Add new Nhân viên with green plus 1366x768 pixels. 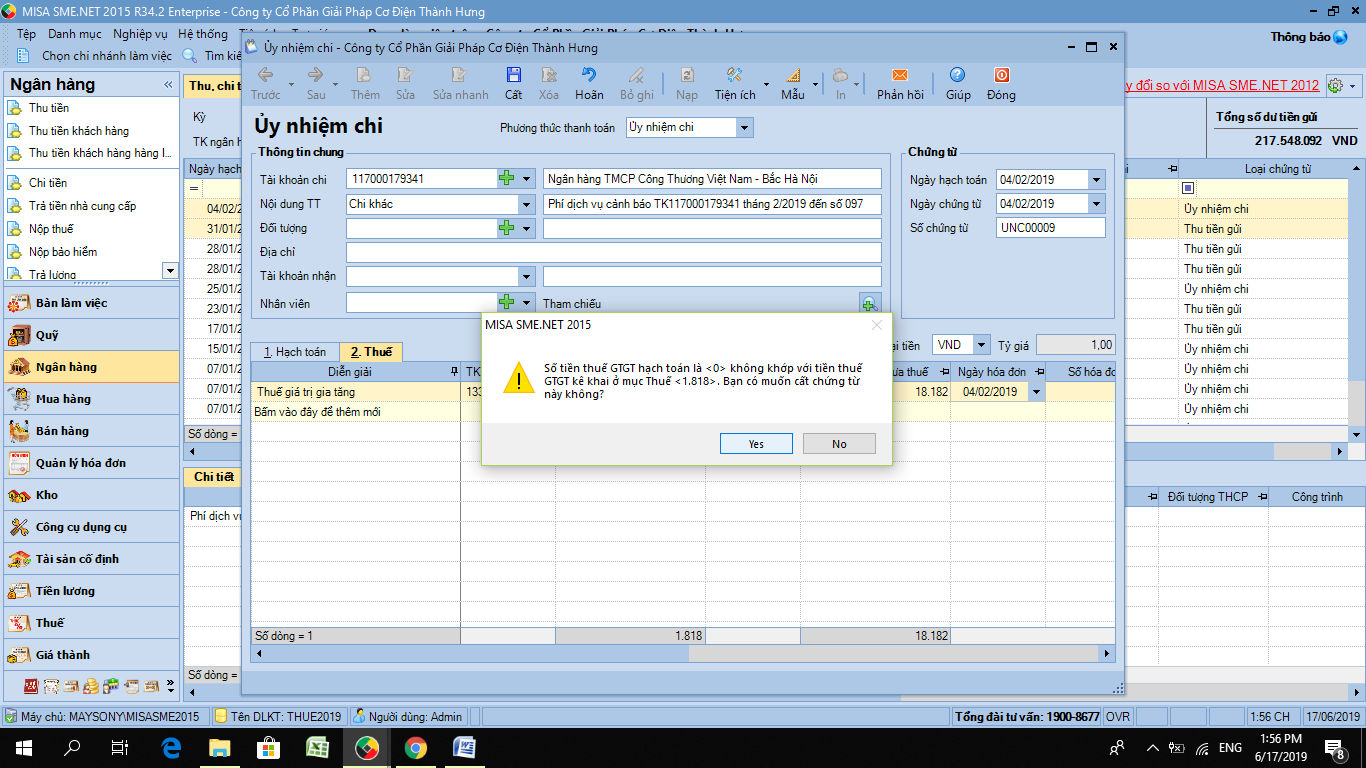(507, 302)
